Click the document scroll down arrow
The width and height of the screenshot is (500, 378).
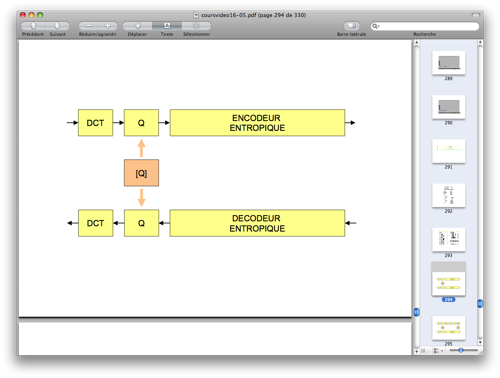pos(416,351)
